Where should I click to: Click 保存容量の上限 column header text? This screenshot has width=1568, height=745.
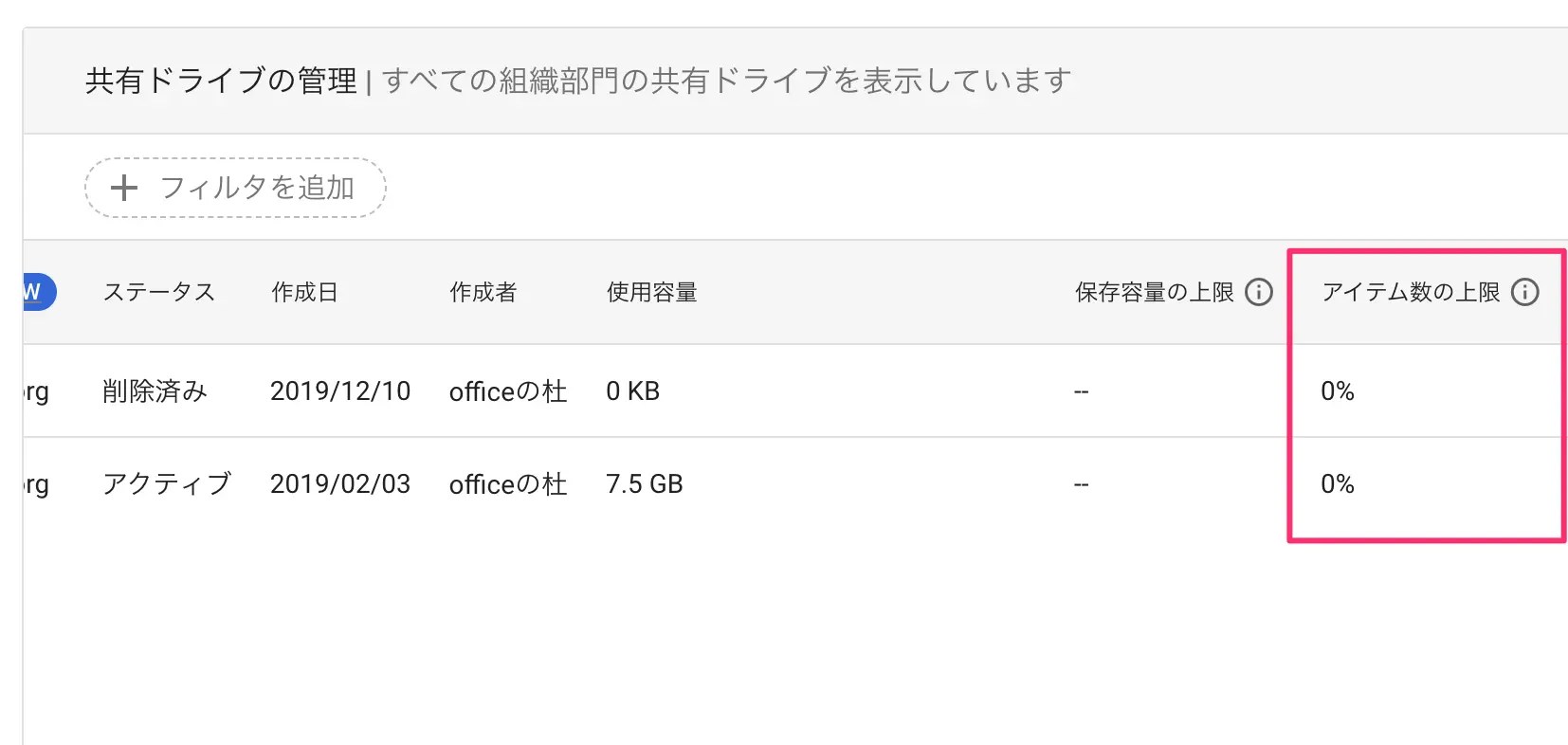coord(1154,292)
